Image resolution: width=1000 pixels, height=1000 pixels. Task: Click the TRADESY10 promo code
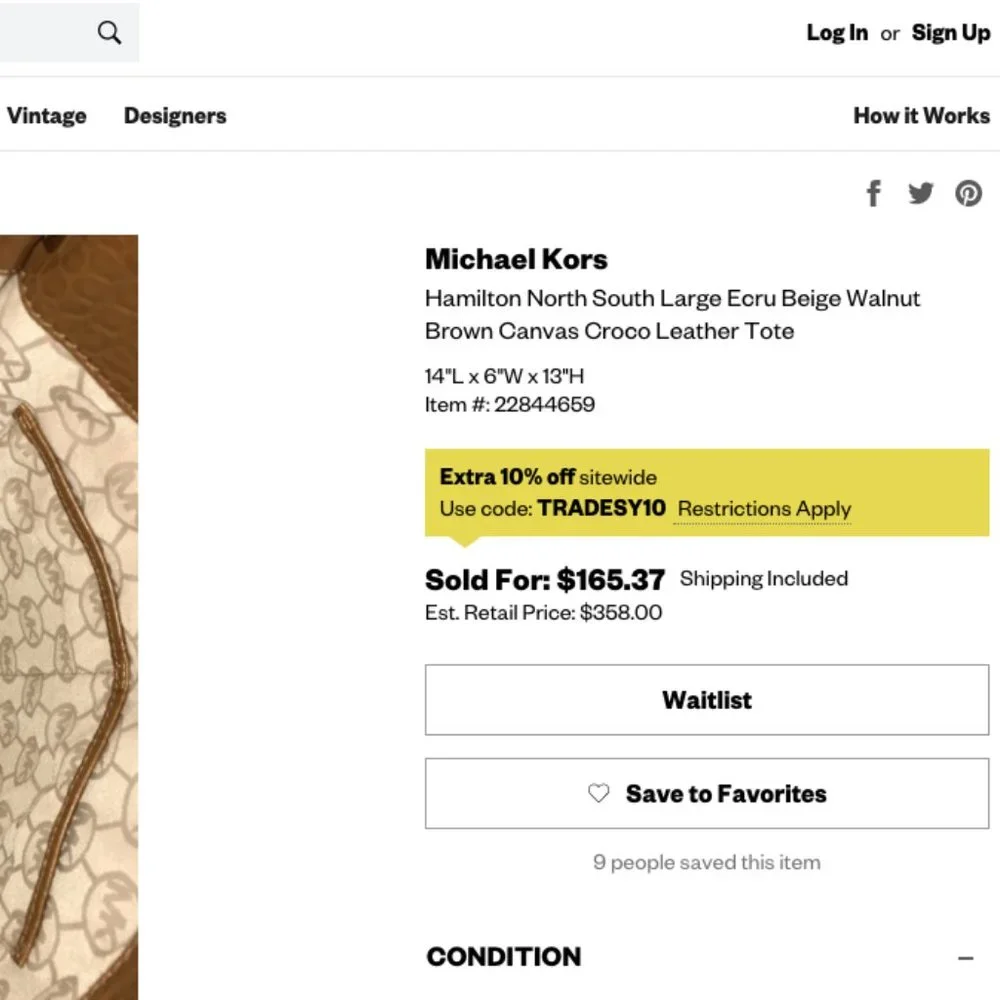pyautogui.click(x=601, y=508)
